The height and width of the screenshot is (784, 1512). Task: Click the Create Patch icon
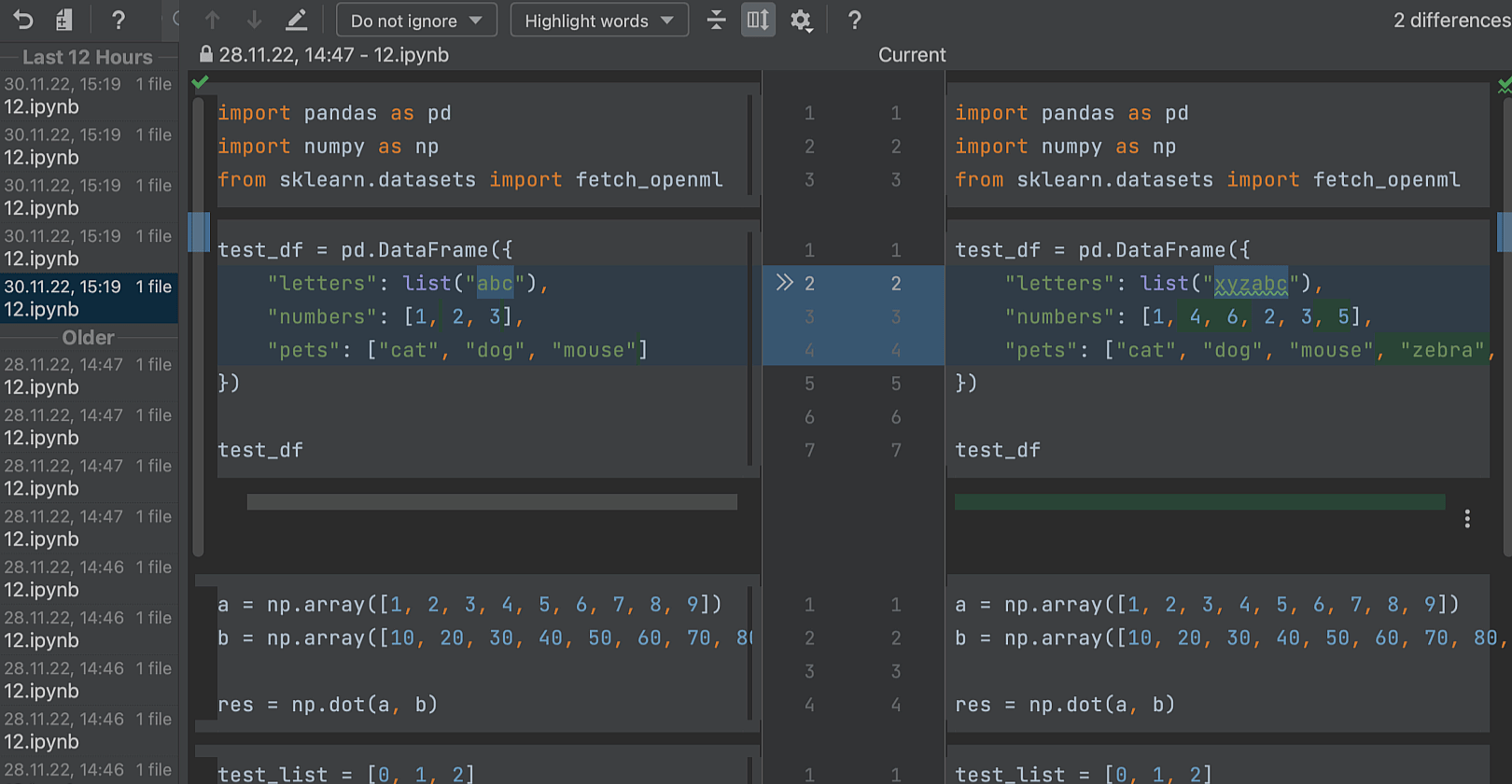63,20
